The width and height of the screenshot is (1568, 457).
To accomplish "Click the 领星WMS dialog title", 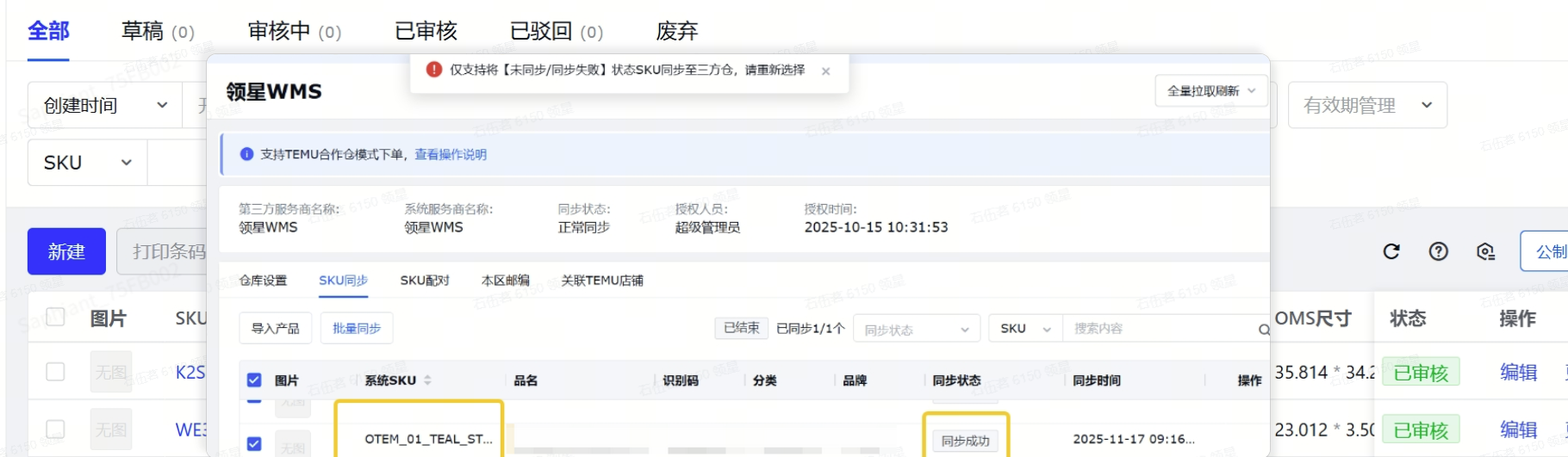I will click(x=274, y=91).
